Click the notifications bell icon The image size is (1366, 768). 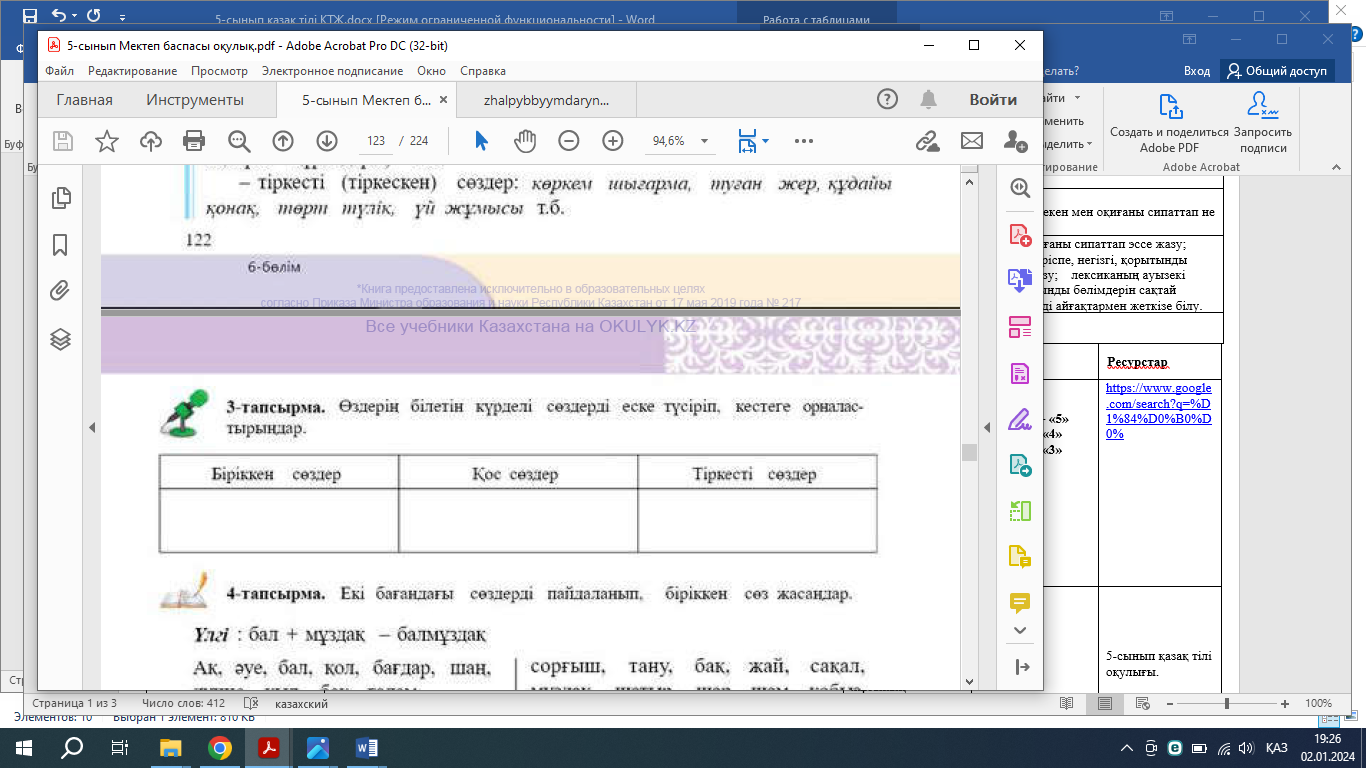(x=929, y=99)
